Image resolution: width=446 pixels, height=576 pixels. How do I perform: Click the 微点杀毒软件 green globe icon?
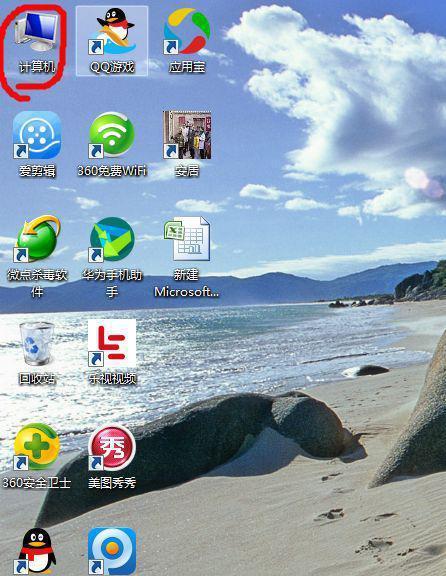37,238
